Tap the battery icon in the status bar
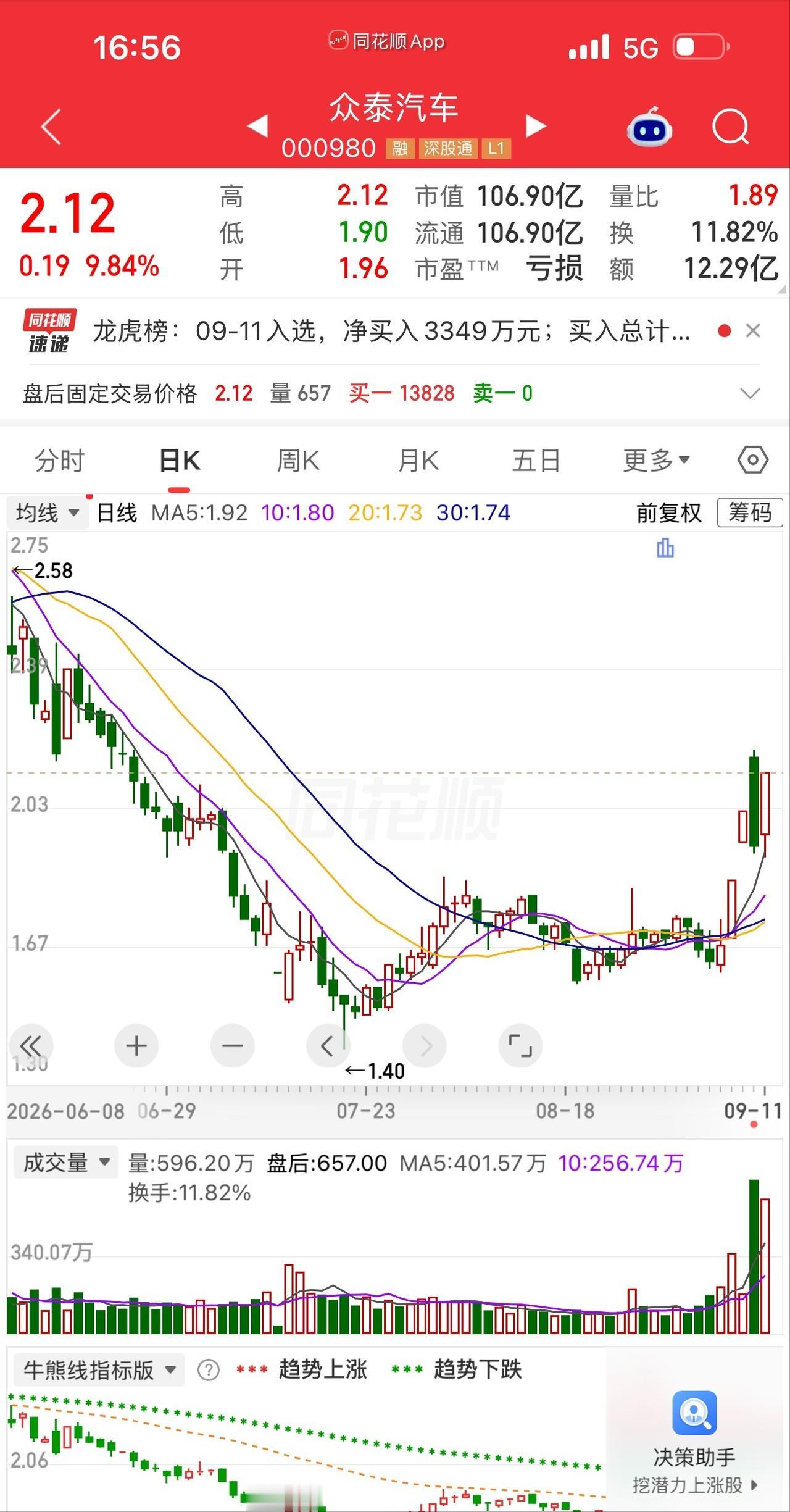Viewport: 790px width, 1512px height. [x=701, y=47]
